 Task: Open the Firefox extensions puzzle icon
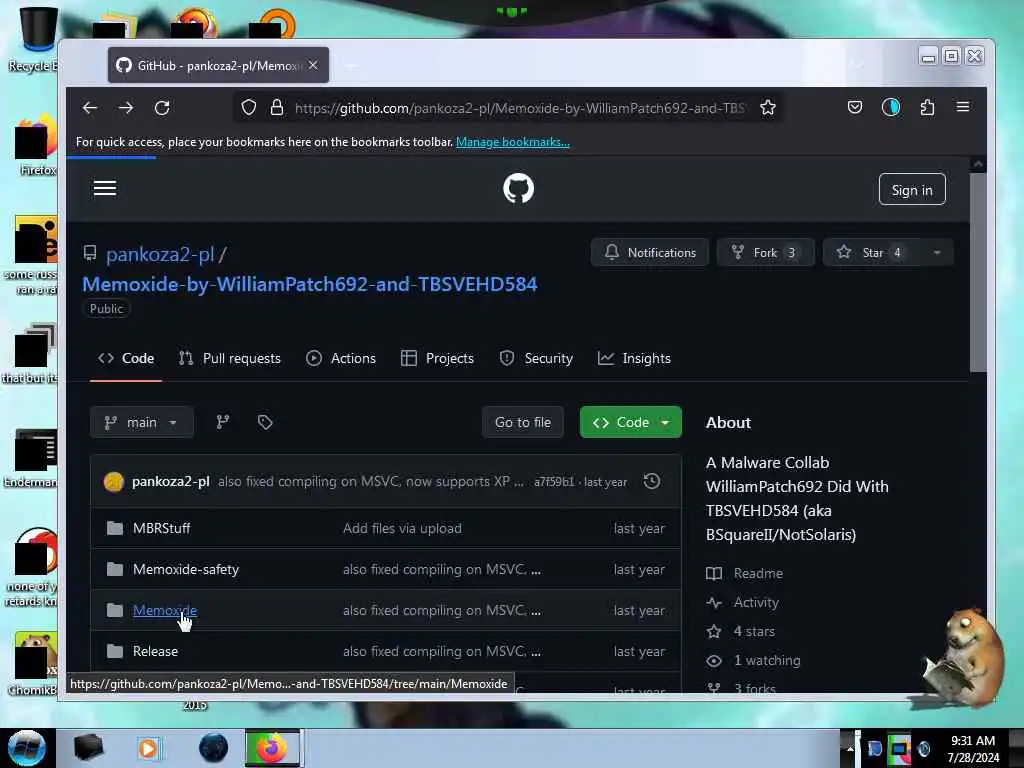(927, 108)
